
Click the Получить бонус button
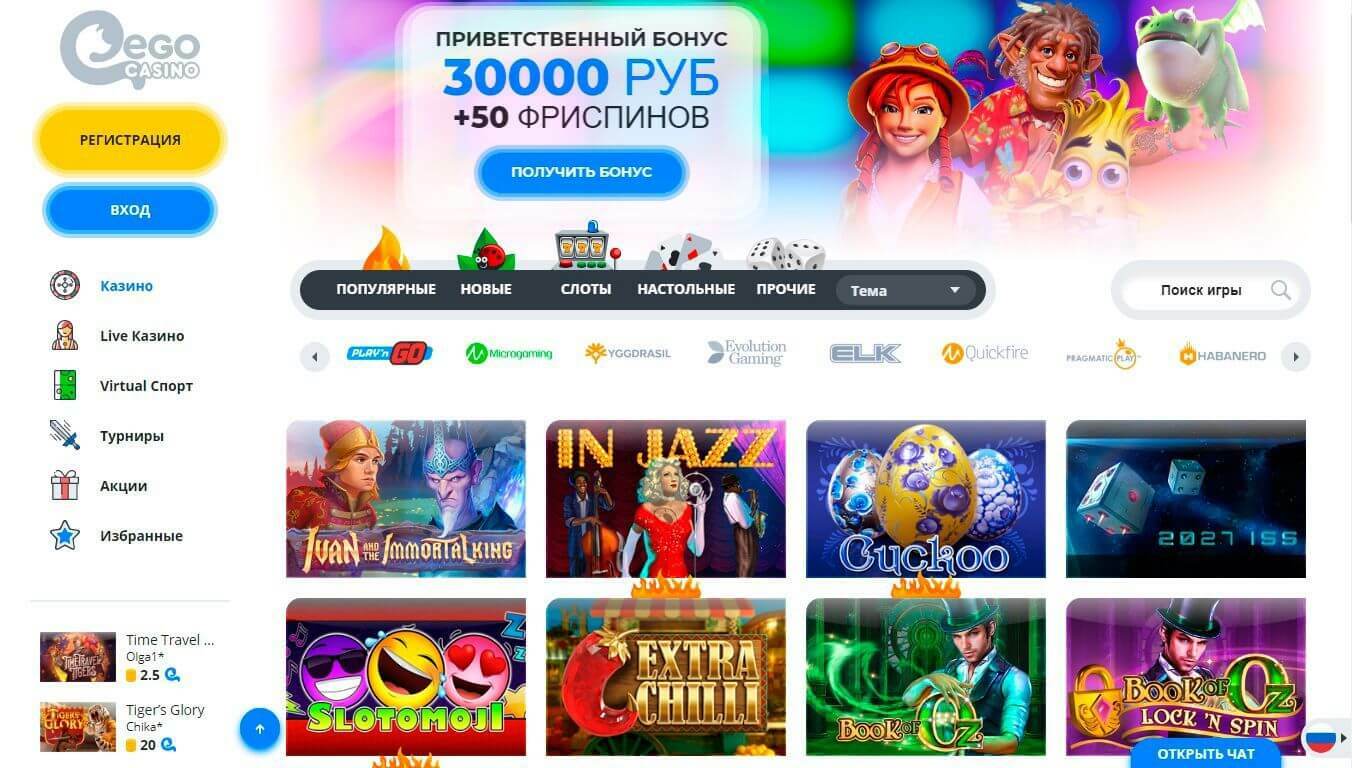pyautogui.click(x=582, y=172)
